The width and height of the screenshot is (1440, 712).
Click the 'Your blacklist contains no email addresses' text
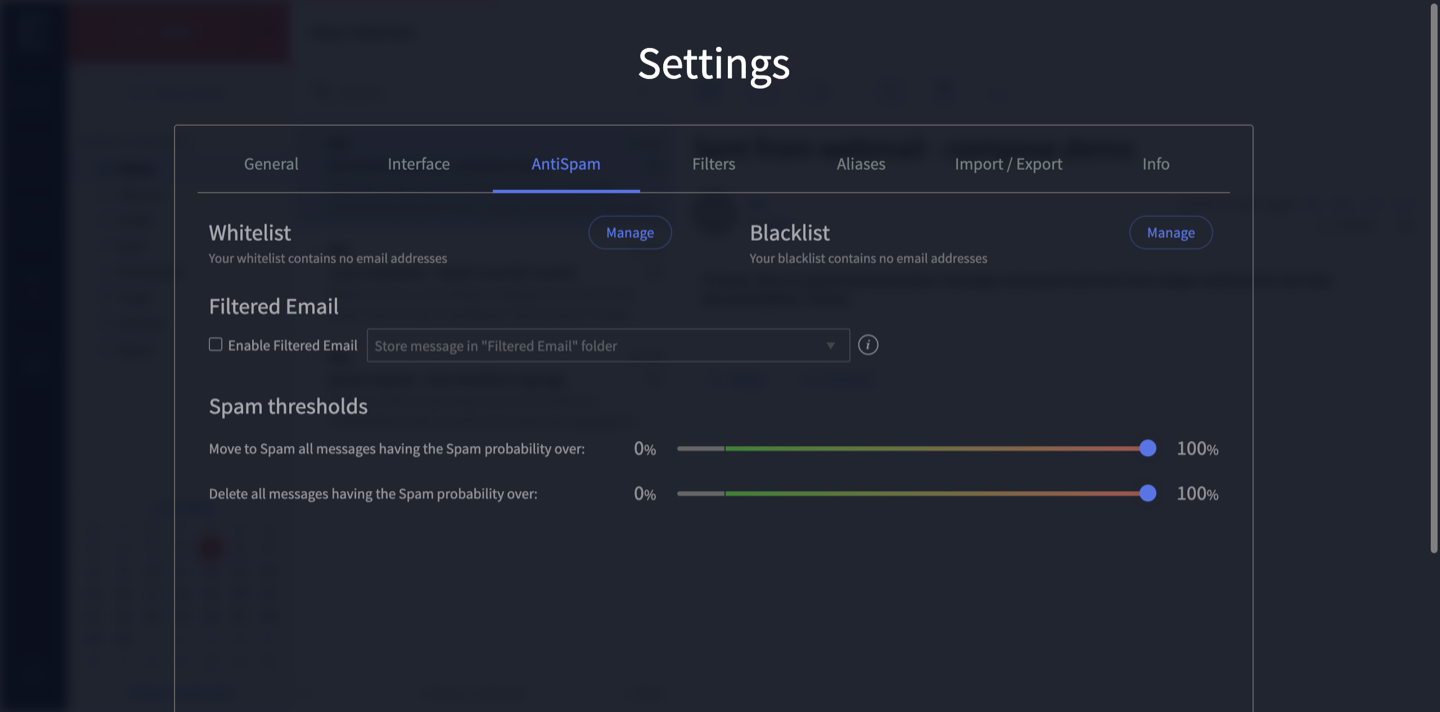(x=868, y=258)
